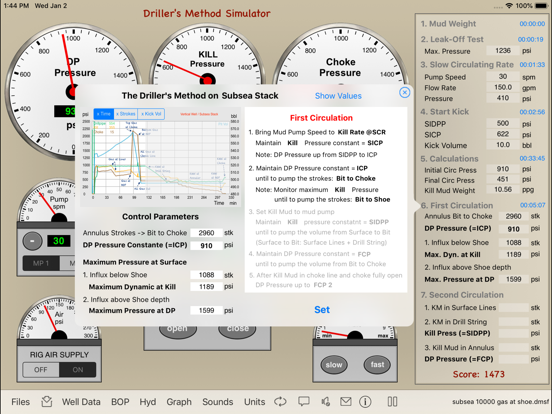This screenshot has width=552, height=414.
Task: Click the partially hidden close button
Action: point(238,331)
